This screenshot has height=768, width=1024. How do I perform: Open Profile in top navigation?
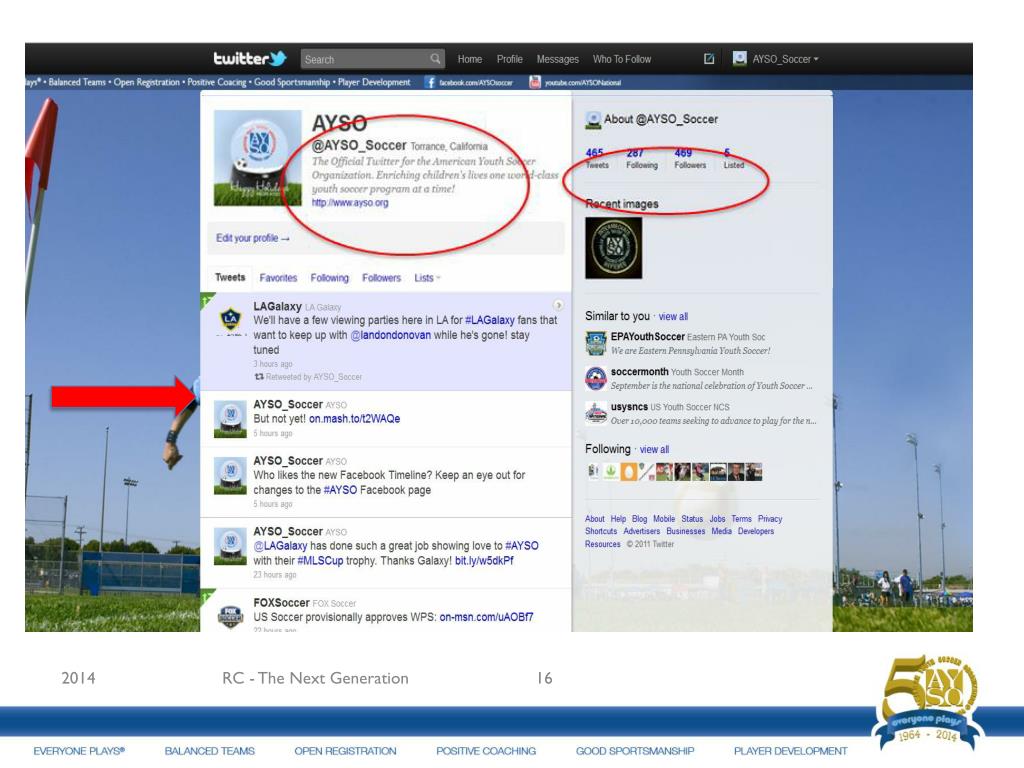point(509,59)
